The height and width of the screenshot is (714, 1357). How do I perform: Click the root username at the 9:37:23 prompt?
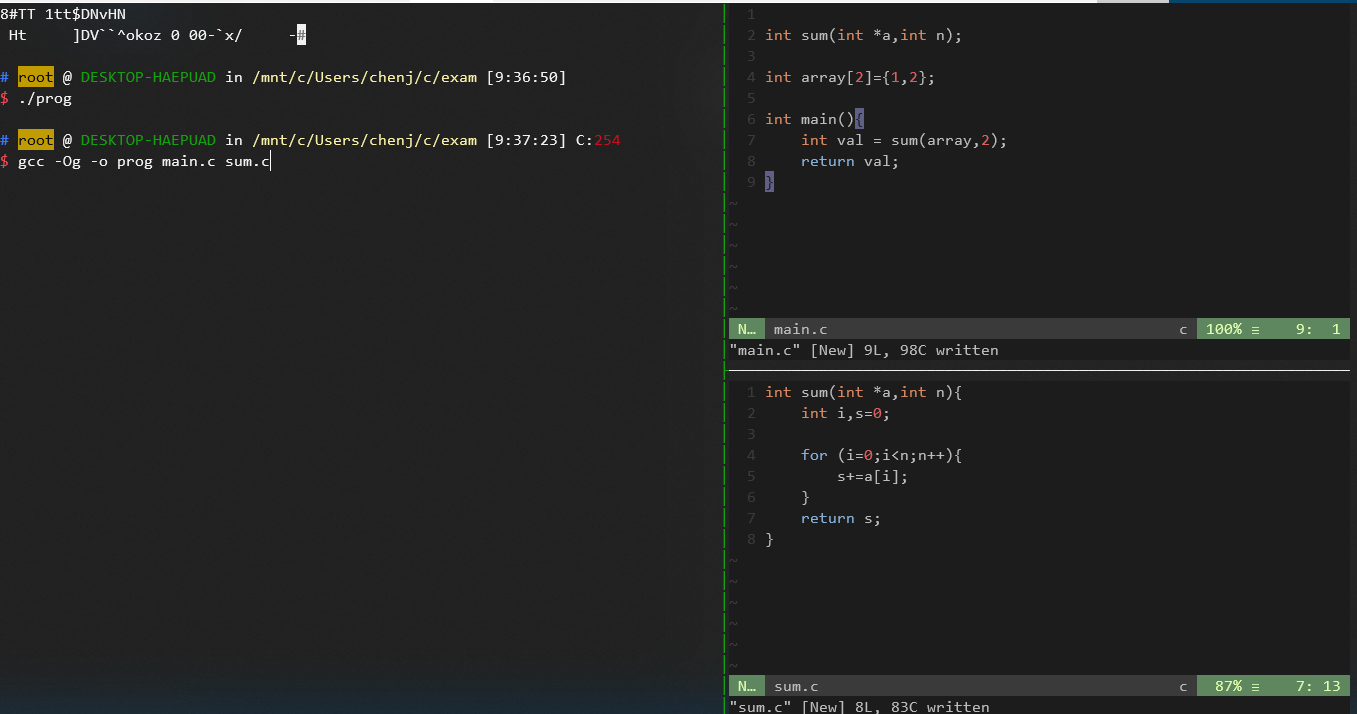pyautogui.click(x=35, y=140)
